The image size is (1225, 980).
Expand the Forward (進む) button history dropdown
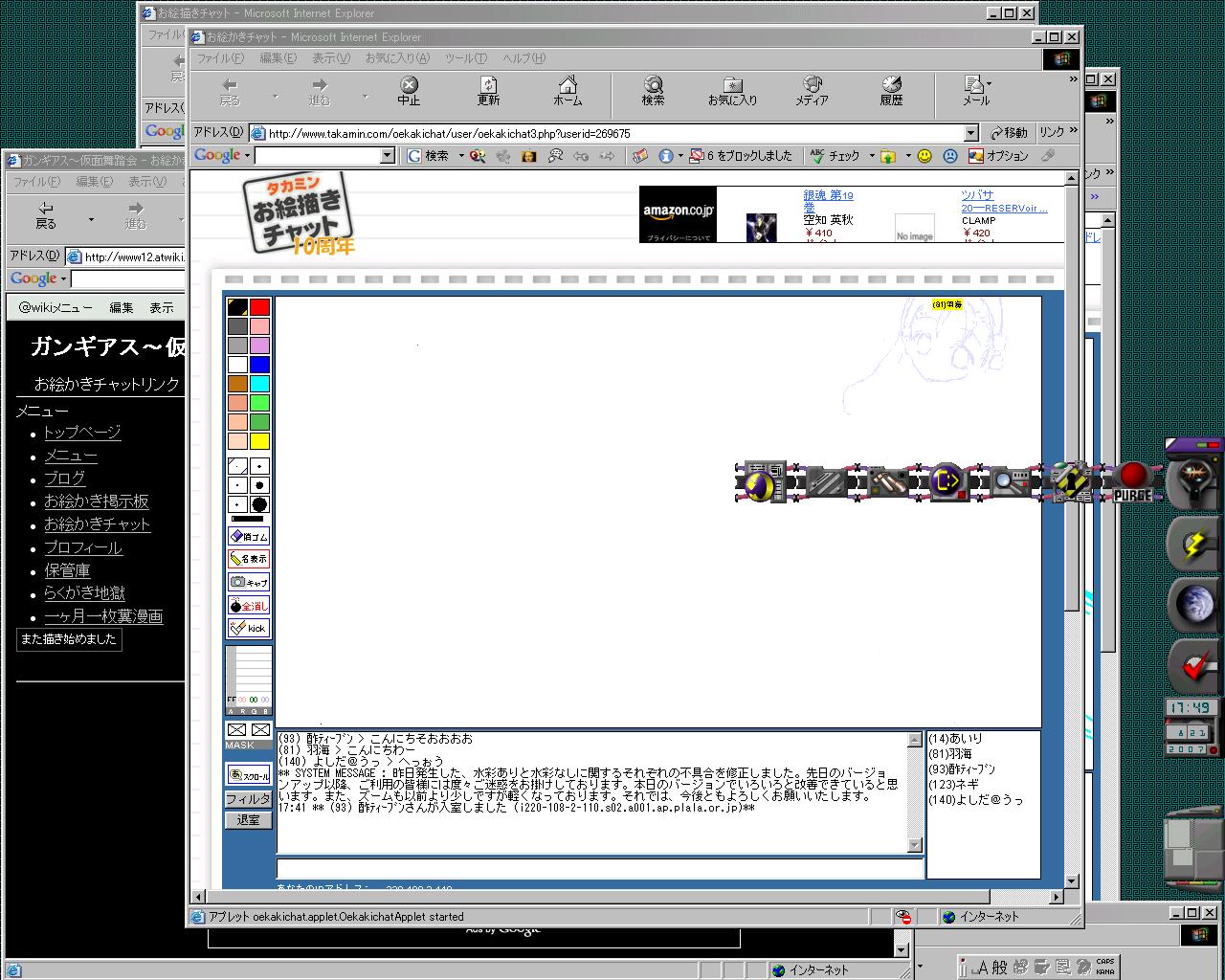coord(365,97)
